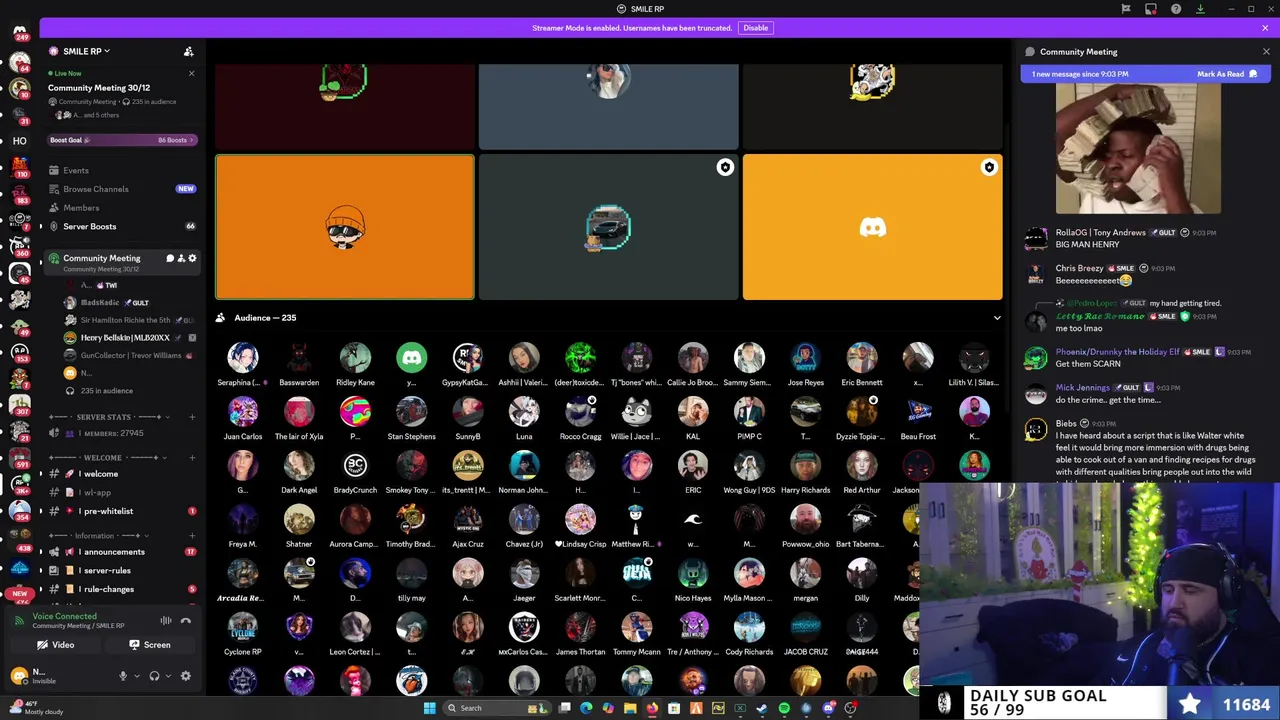
Task: Toggle microphone mute in user panel
Action: 123,676
